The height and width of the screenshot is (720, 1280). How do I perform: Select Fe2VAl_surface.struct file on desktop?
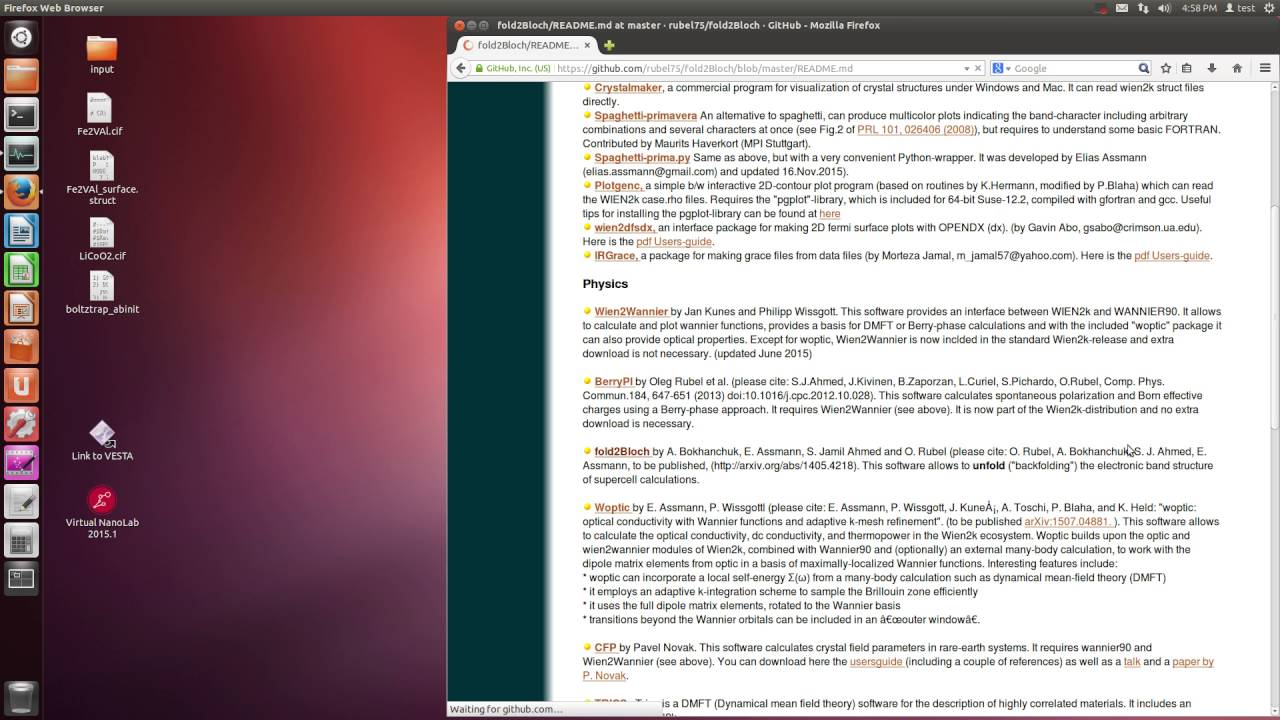coord(102,178)
